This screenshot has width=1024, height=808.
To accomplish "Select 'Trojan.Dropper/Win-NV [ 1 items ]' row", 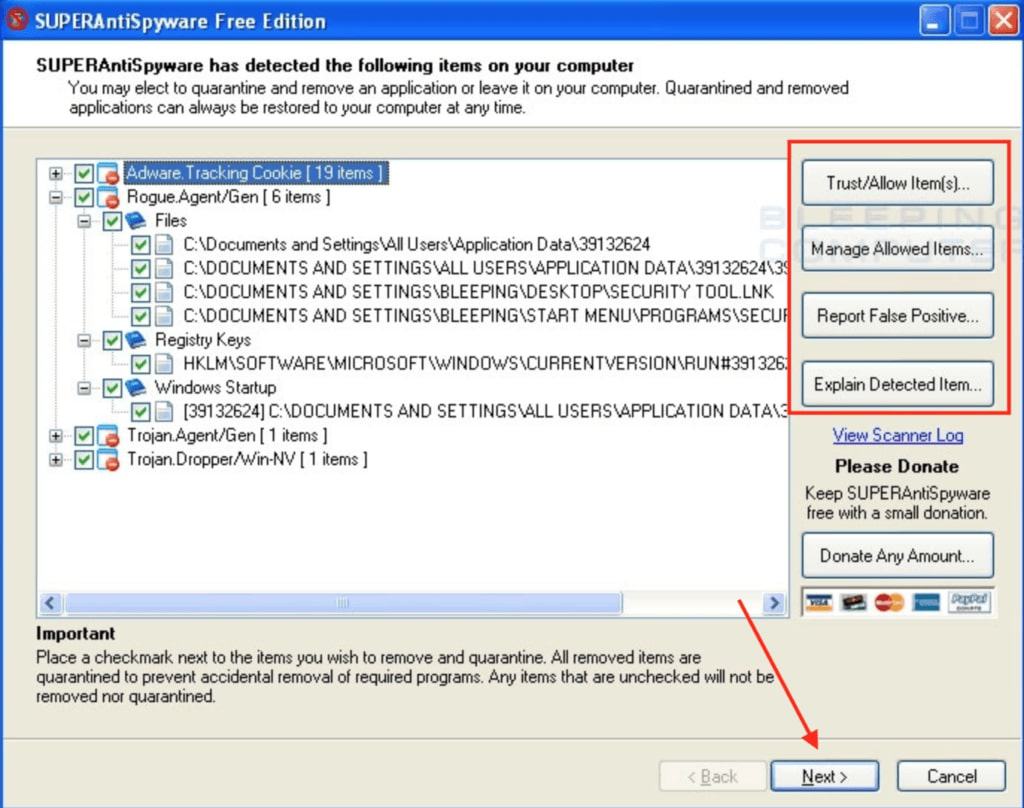I will [247, 460].
